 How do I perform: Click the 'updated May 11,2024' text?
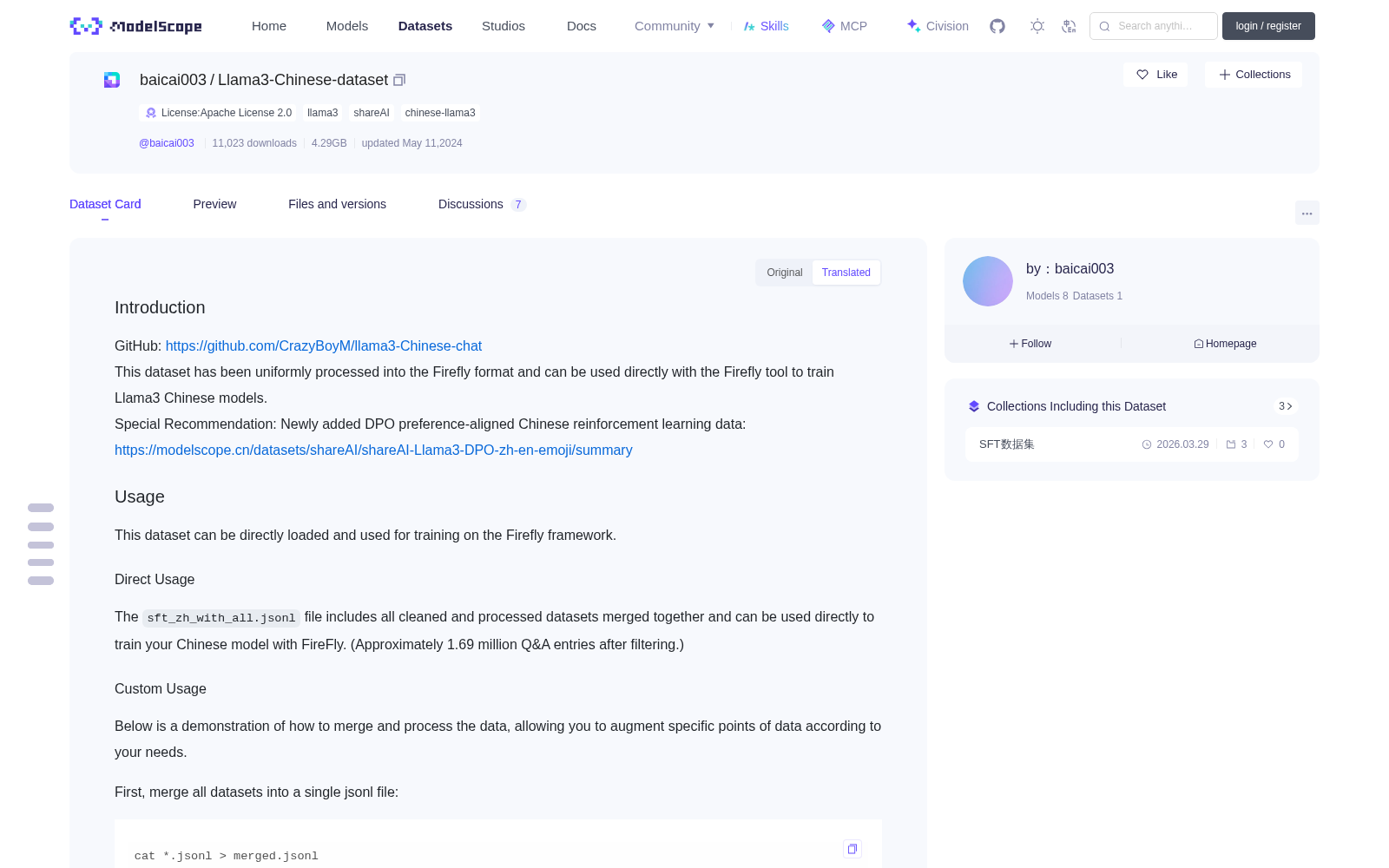411,143
